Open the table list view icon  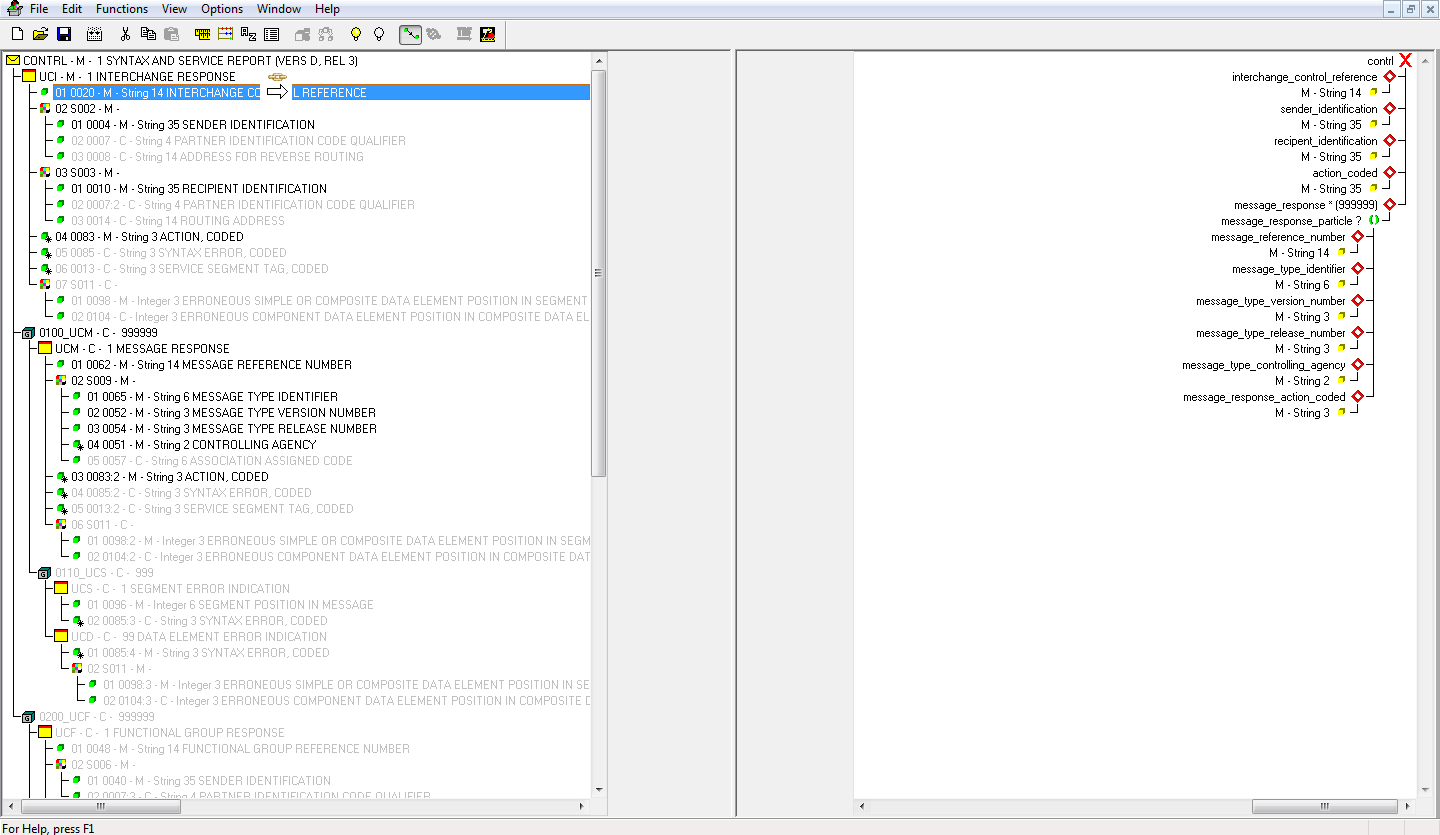(271, 33)
